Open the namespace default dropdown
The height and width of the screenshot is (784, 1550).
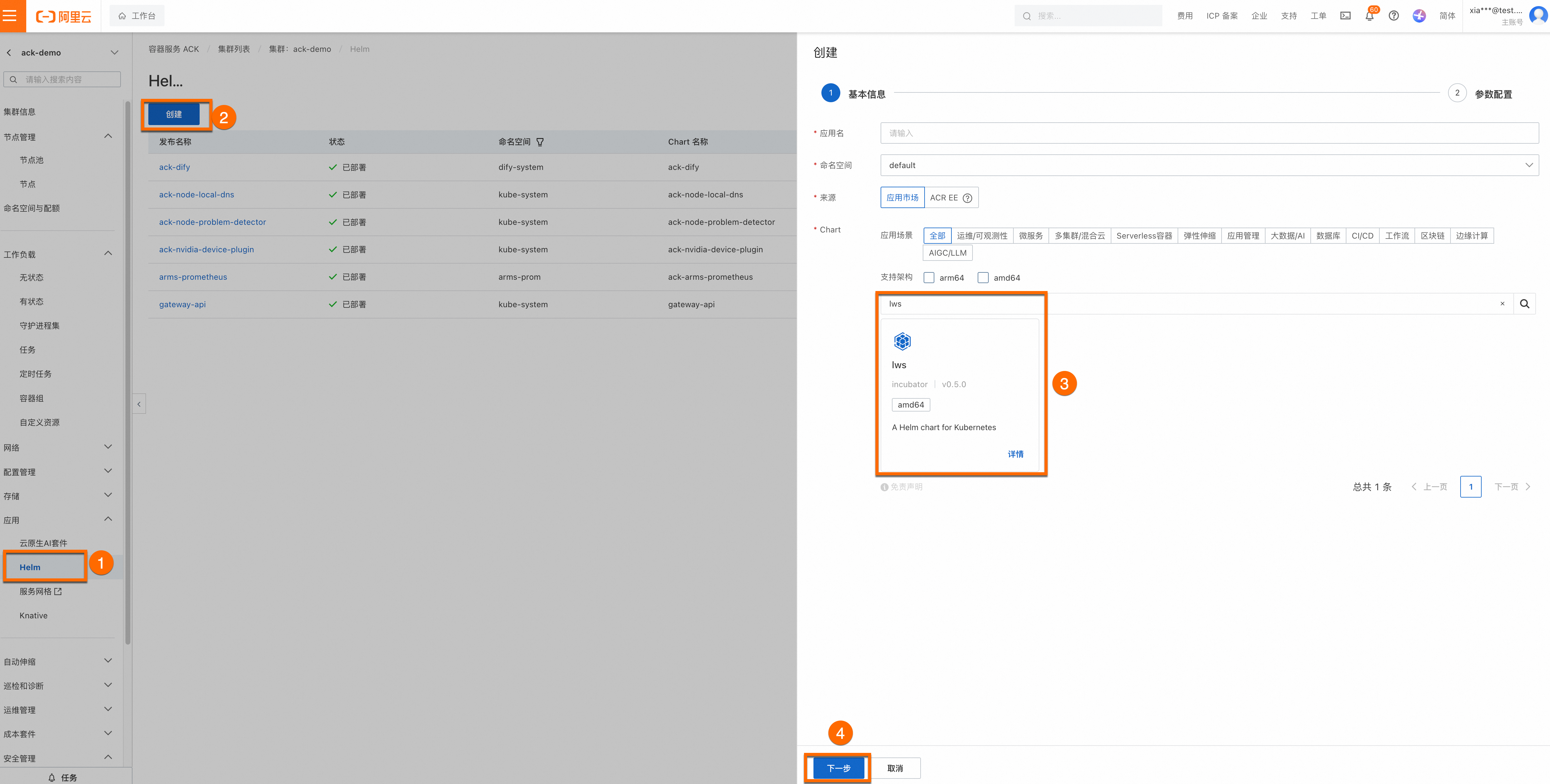click(1209, 165)
